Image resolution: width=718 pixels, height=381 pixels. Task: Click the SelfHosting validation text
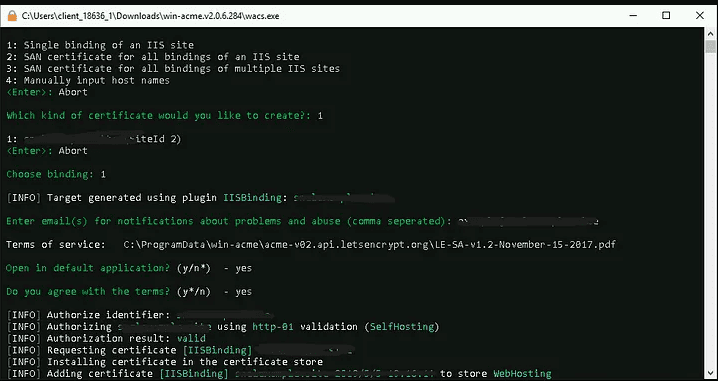pyautogui.click(x=402, y=327)
